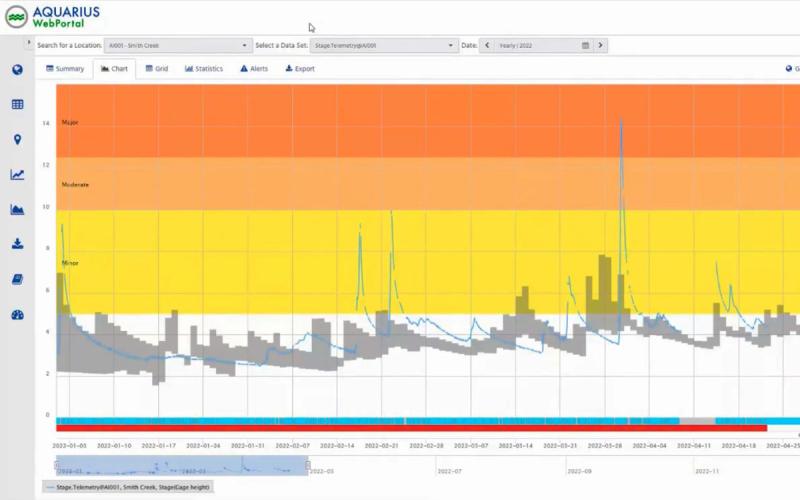Click the 2022-01-17 x-axis date label
800x500 pixels.
click(159, 446)
